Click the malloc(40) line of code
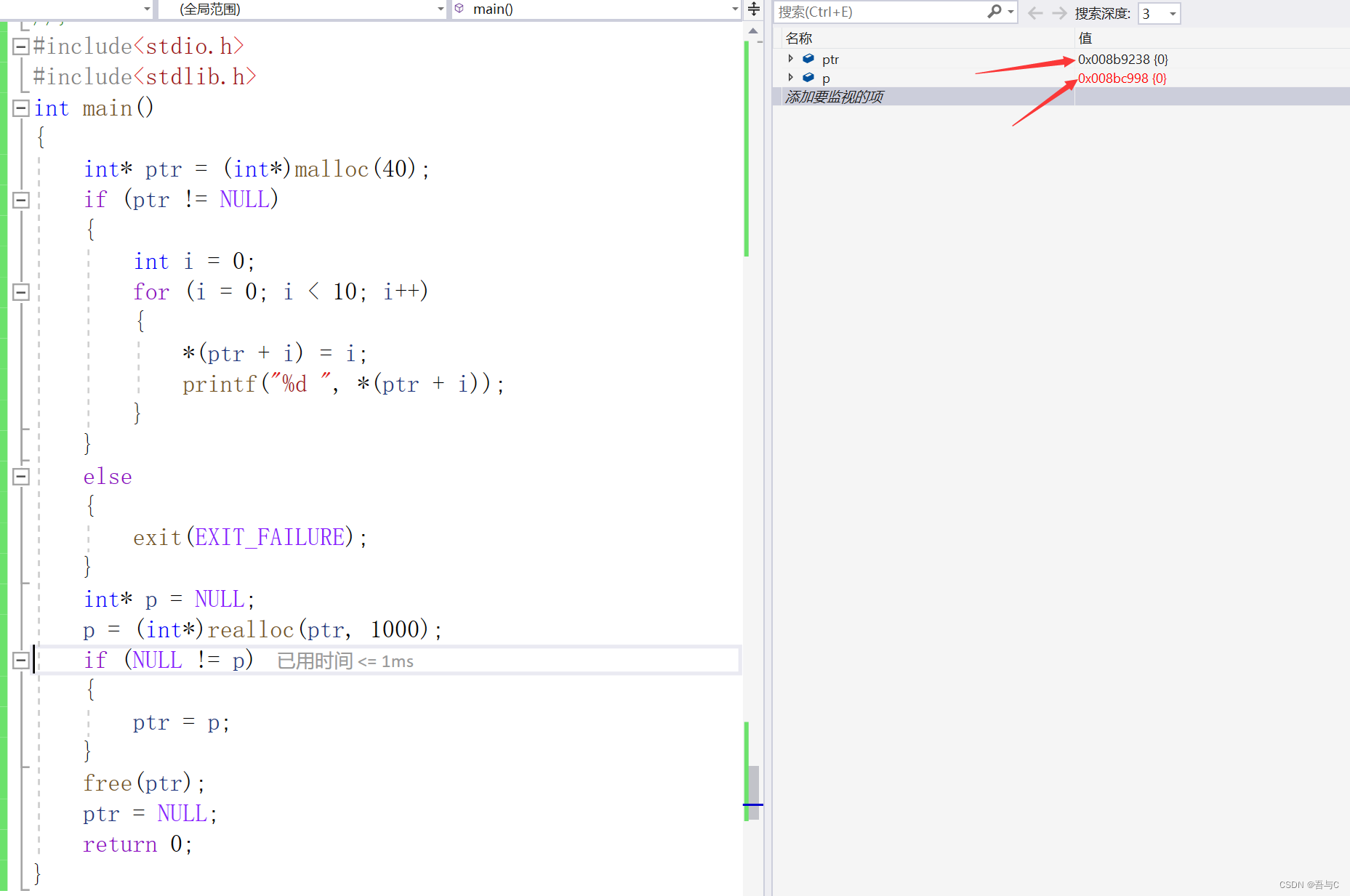1350x896 pixels. tap(257, 169)
